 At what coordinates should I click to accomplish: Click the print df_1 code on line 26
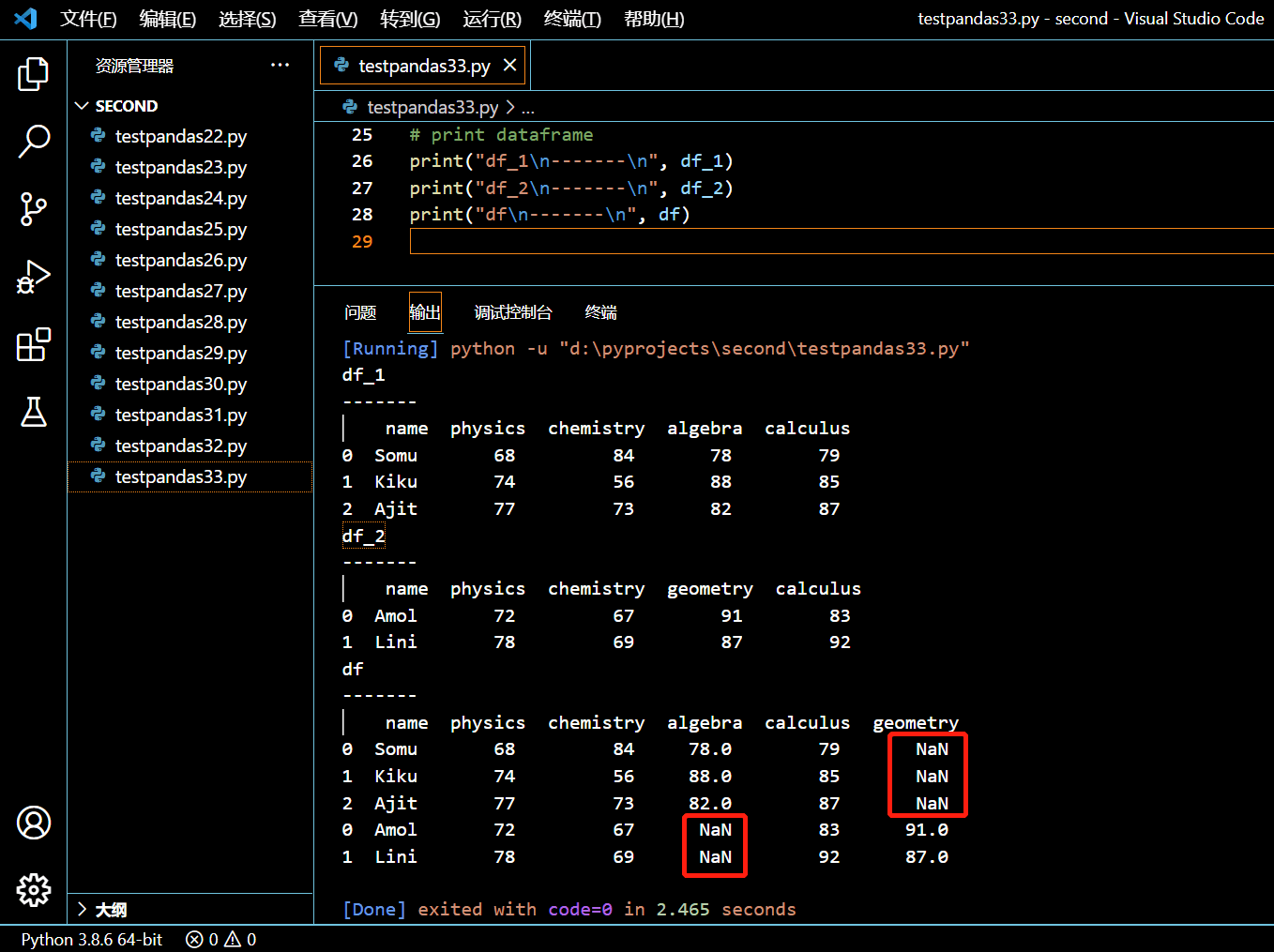(571, 161)
